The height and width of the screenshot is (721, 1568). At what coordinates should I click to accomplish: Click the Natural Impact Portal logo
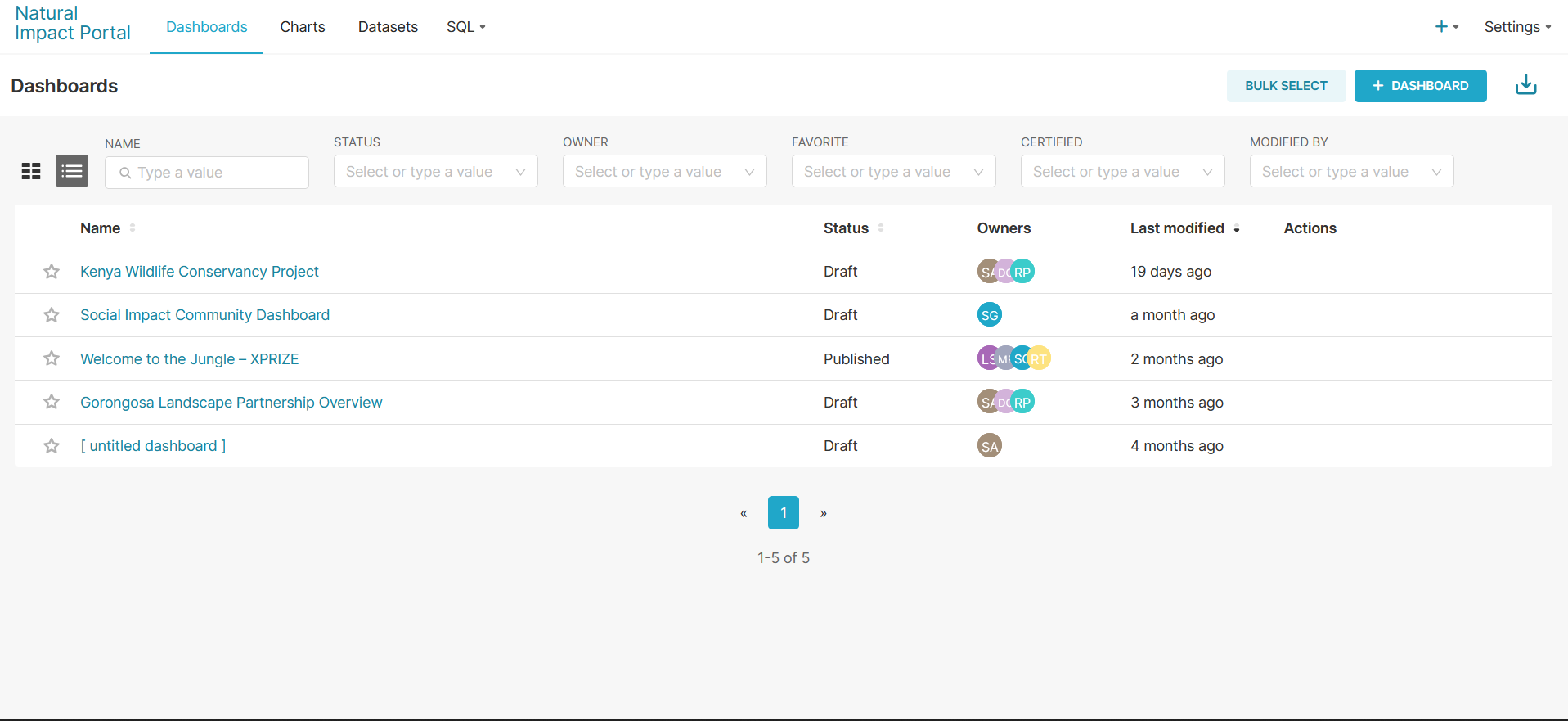point(73,23)
